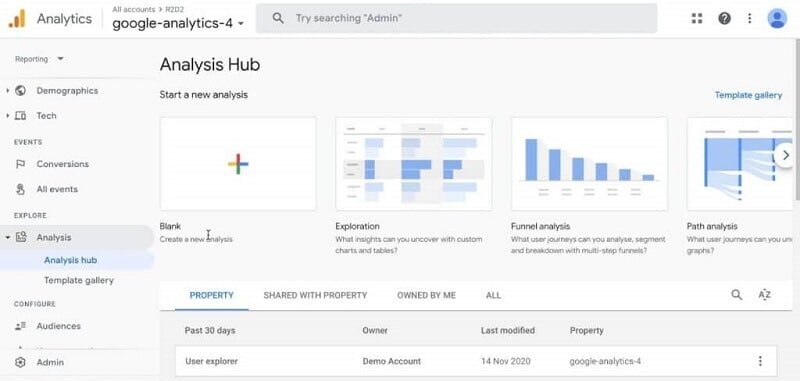
Task: Click the Analysis icon in sidebar
Action: (x=21, y=237)
